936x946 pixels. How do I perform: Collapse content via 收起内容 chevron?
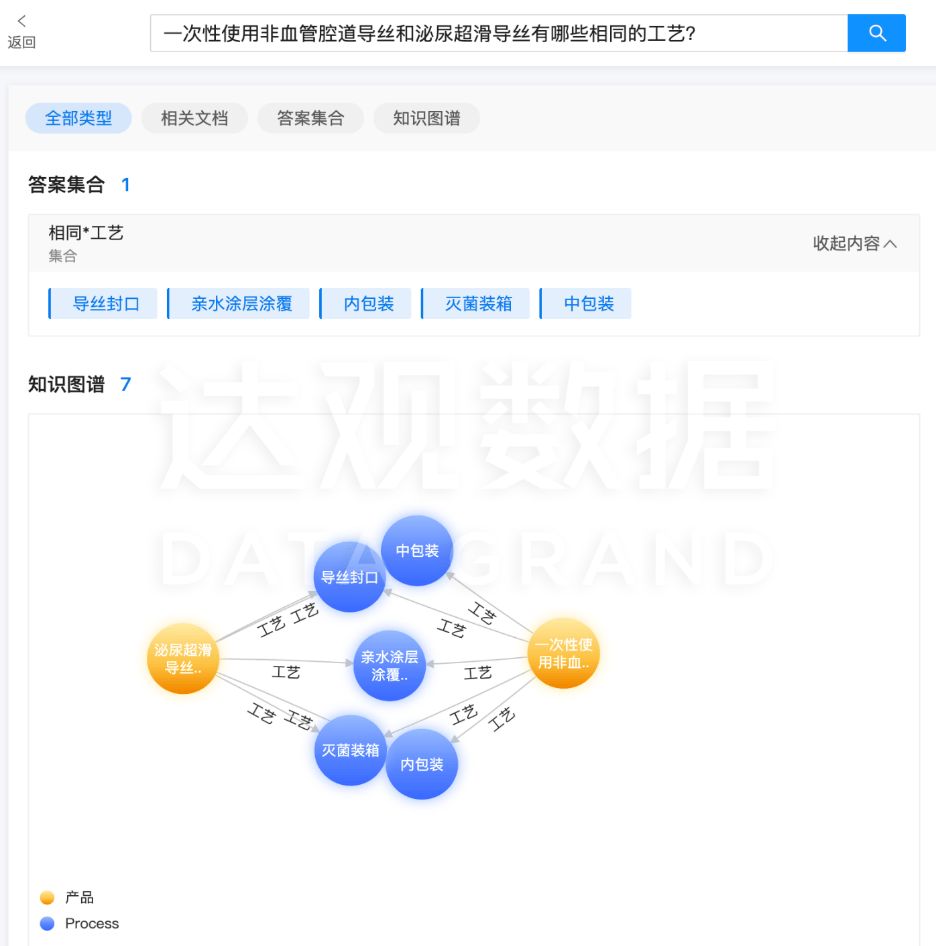(x=855, y=243)
